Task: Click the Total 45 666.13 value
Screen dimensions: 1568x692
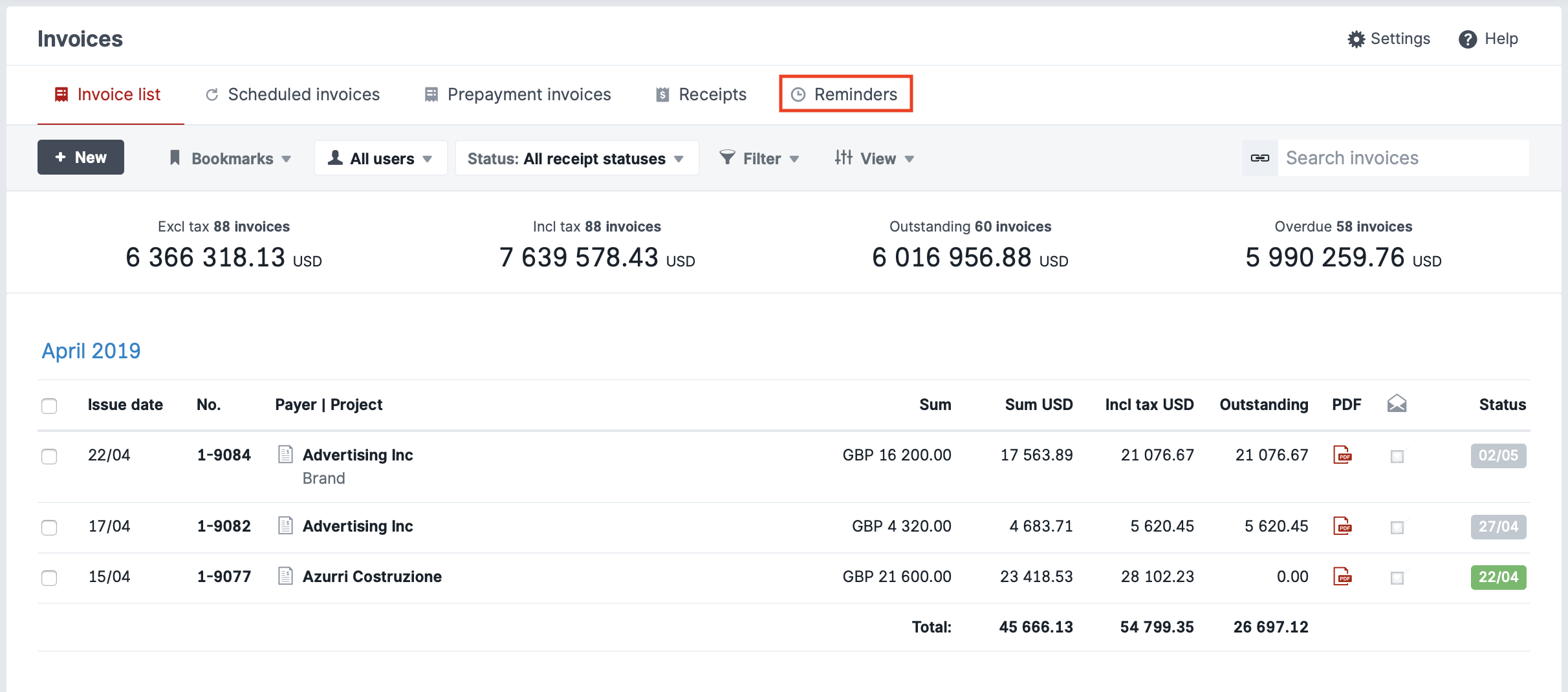Action: pos(1036,627)
